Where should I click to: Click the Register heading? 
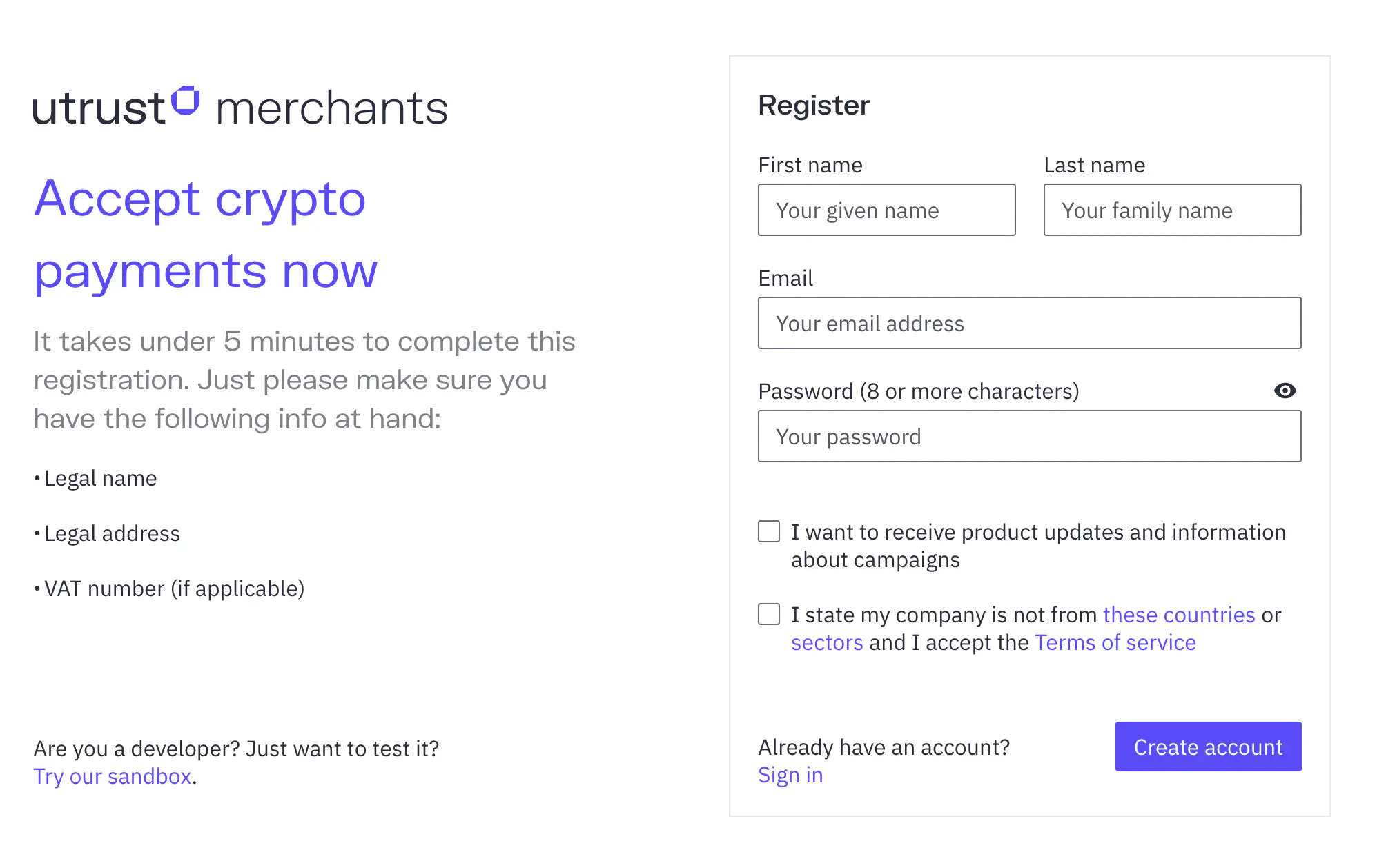pos(814,106)
